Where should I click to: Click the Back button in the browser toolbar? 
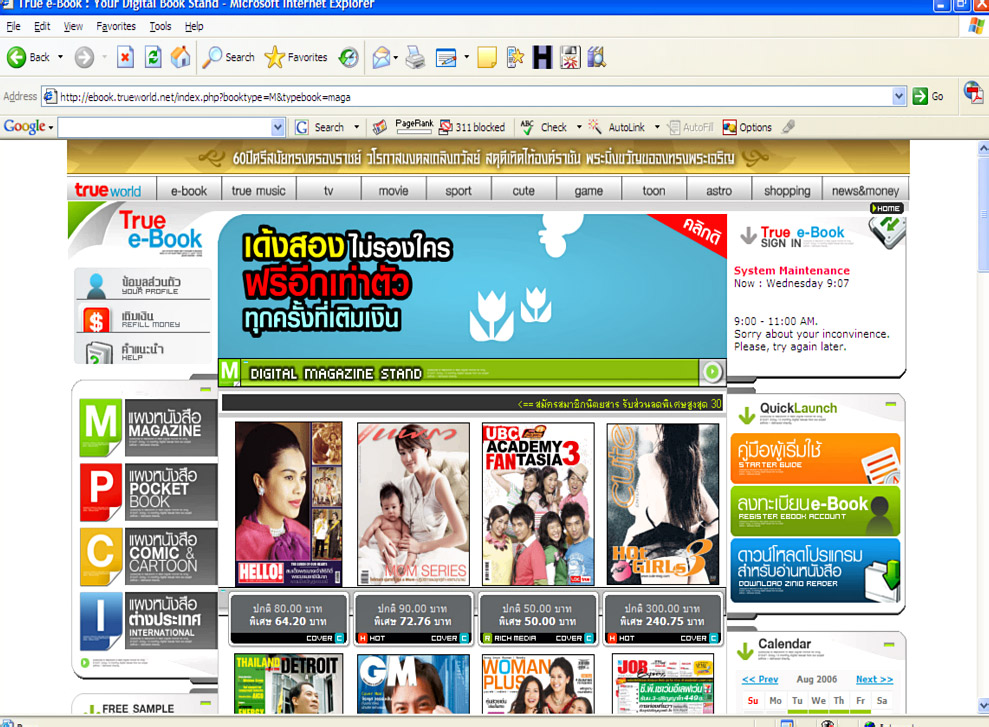pyautogui.click(x=28, y=57)
